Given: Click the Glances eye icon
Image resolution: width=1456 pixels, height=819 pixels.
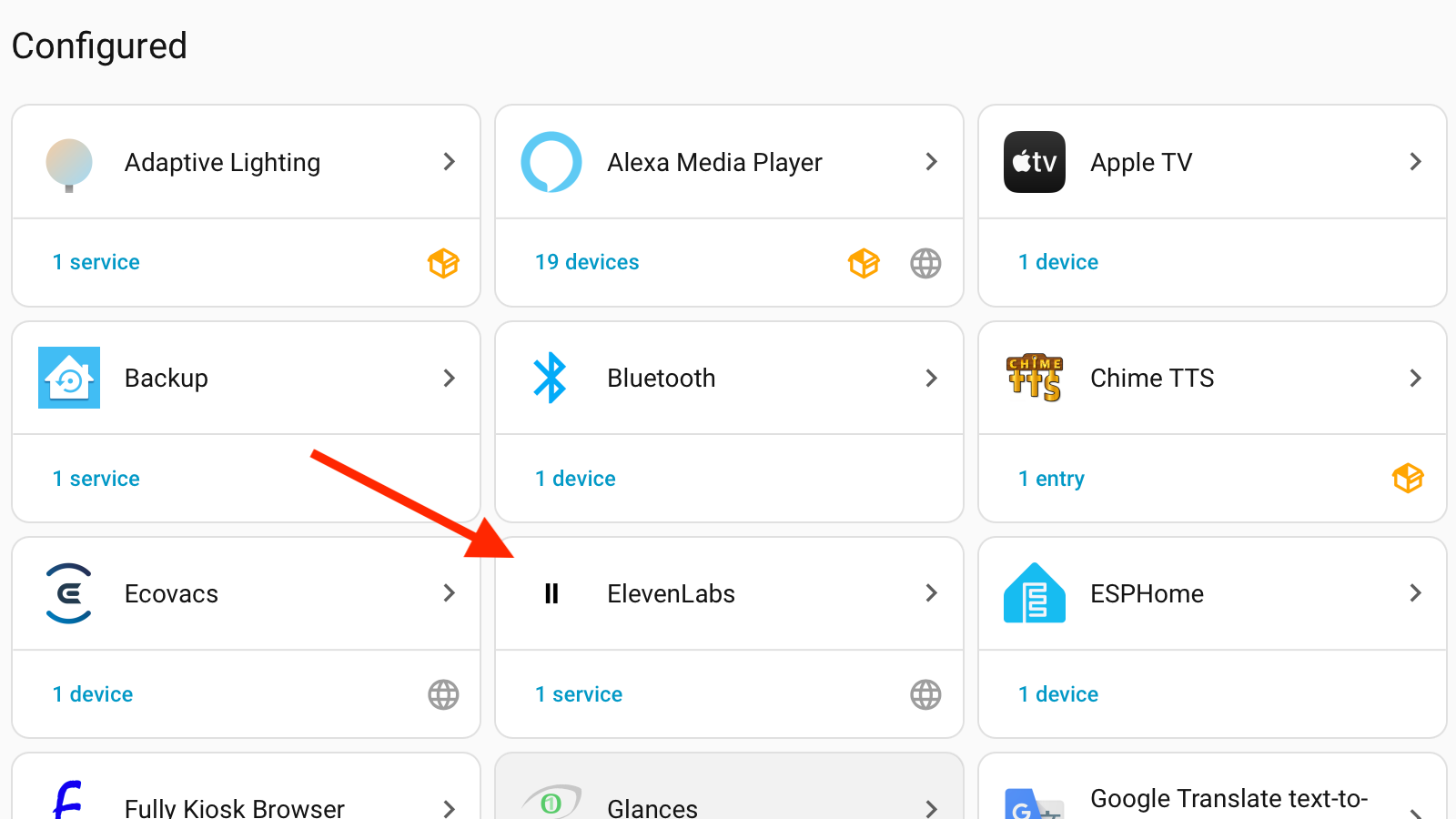Looking at the screenshot, I should tap(551, 802).
